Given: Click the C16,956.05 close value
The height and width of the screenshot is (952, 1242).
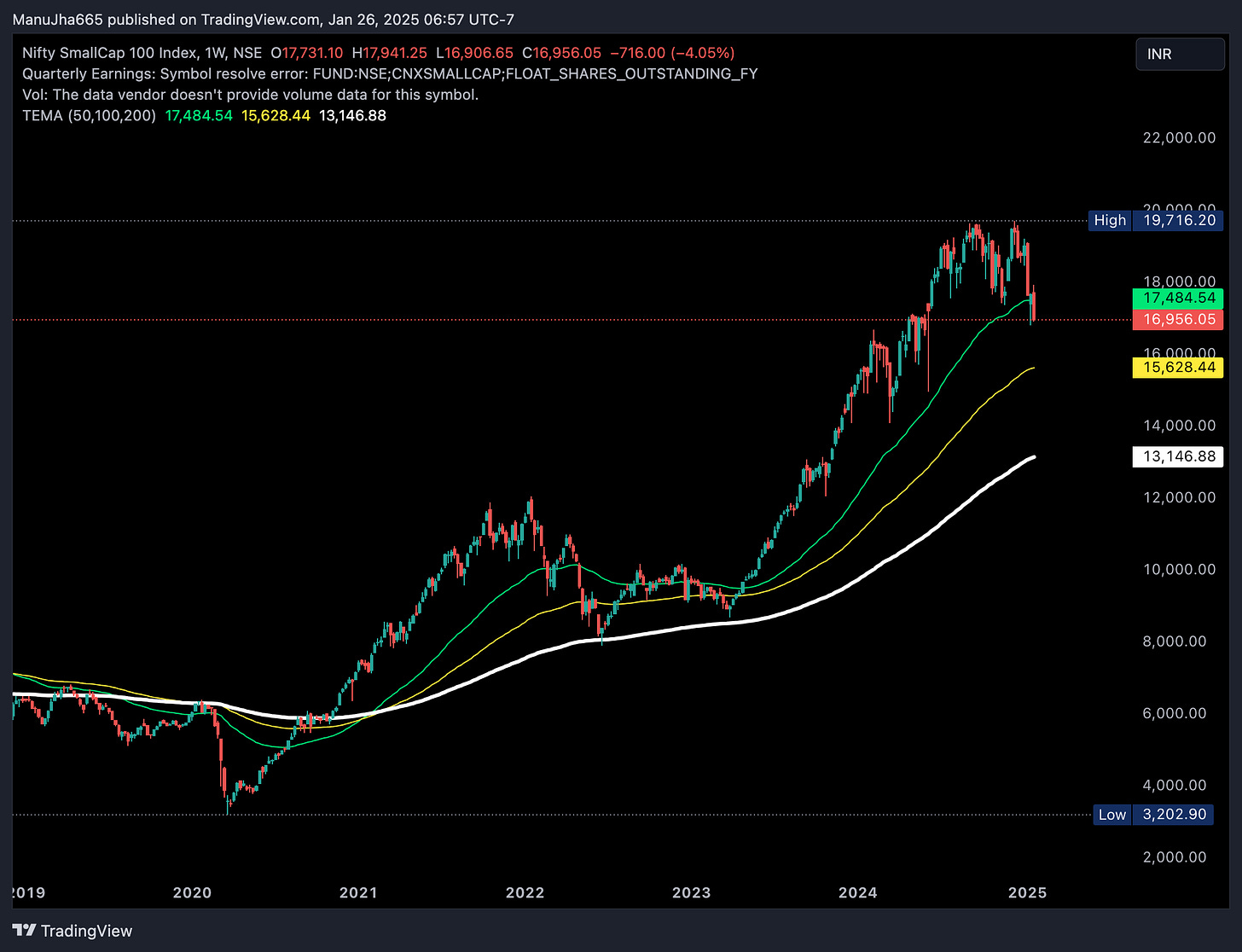Looking at the screenshot, I should (561, 53).
